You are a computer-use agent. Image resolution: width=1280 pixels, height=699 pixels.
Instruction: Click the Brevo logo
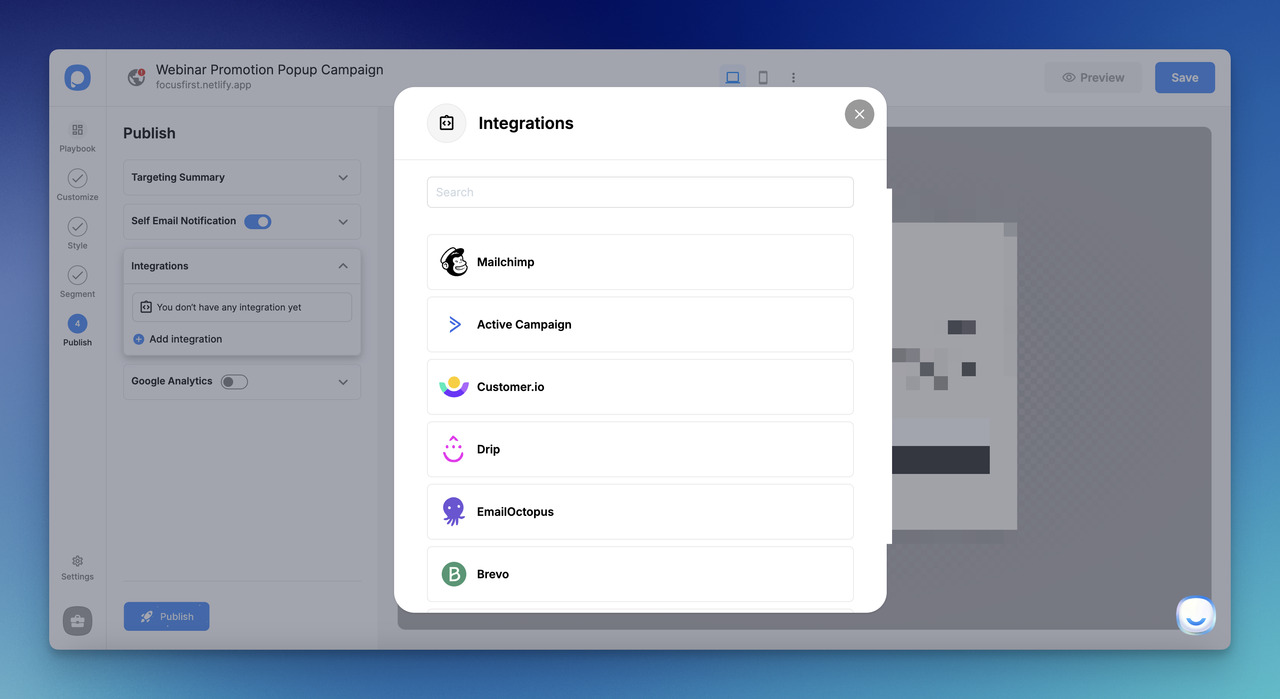tap(454, 574)
